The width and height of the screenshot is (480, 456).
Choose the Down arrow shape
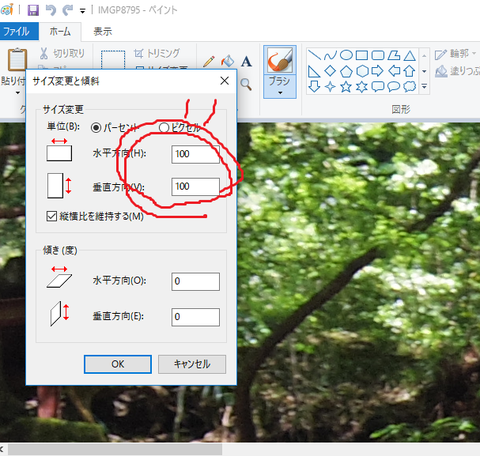(x=314, y=87)
